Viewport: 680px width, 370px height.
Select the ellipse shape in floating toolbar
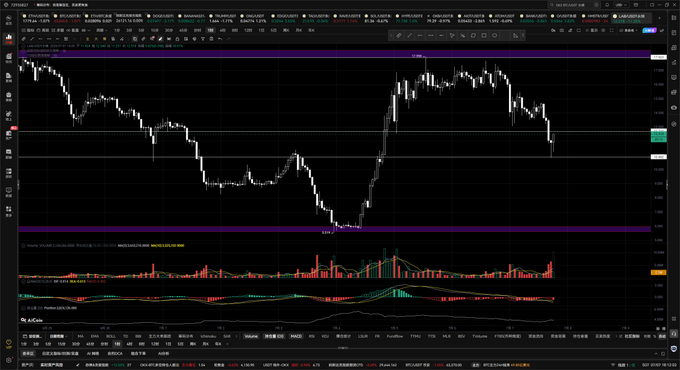click(x=494, y=36)
